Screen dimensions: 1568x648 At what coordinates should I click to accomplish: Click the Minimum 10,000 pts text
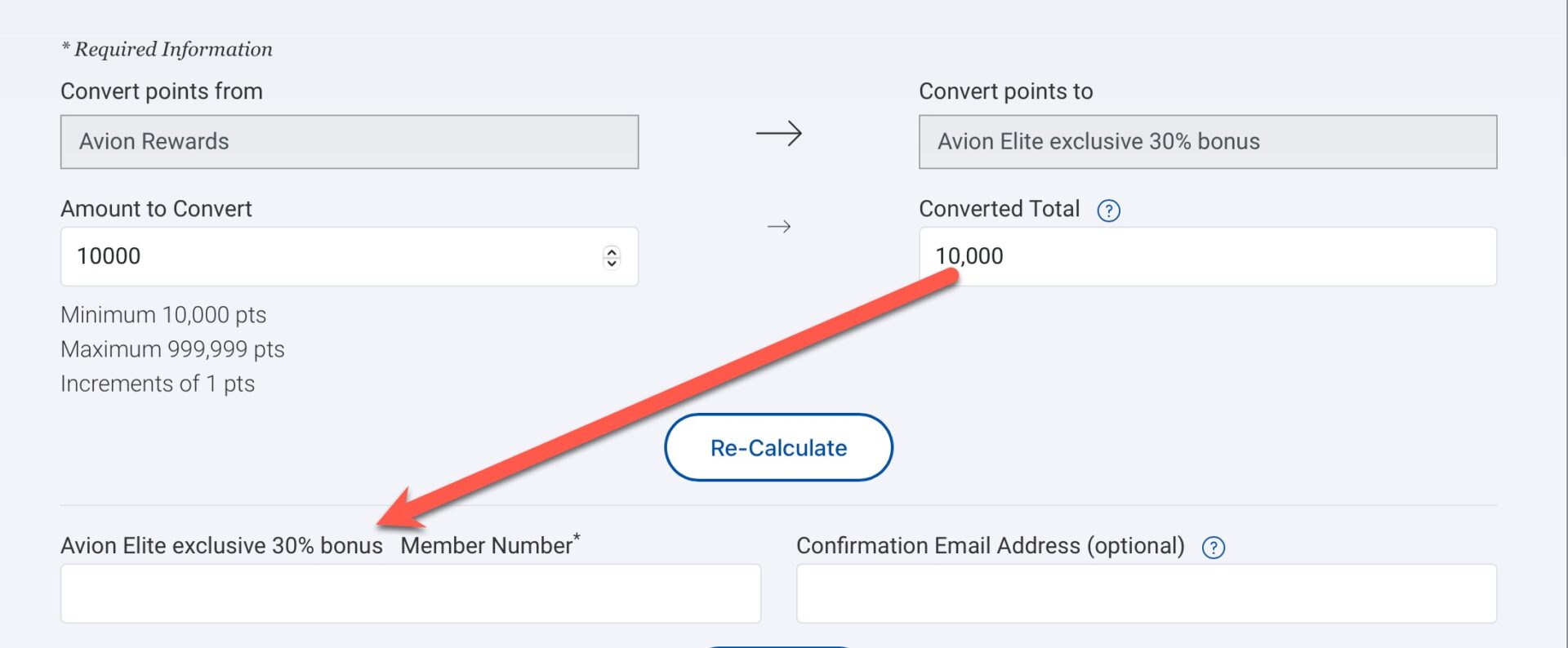coord(163,315)
